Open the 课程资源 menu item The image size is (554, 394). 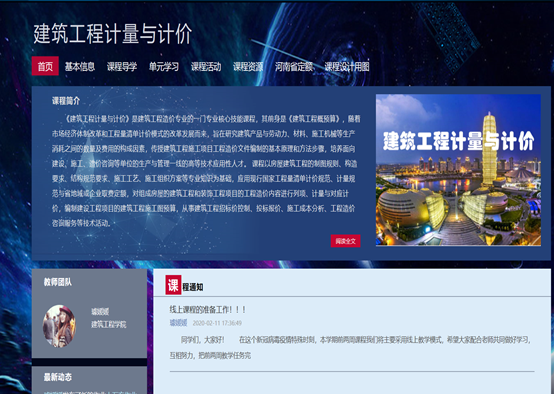[248, 66]
